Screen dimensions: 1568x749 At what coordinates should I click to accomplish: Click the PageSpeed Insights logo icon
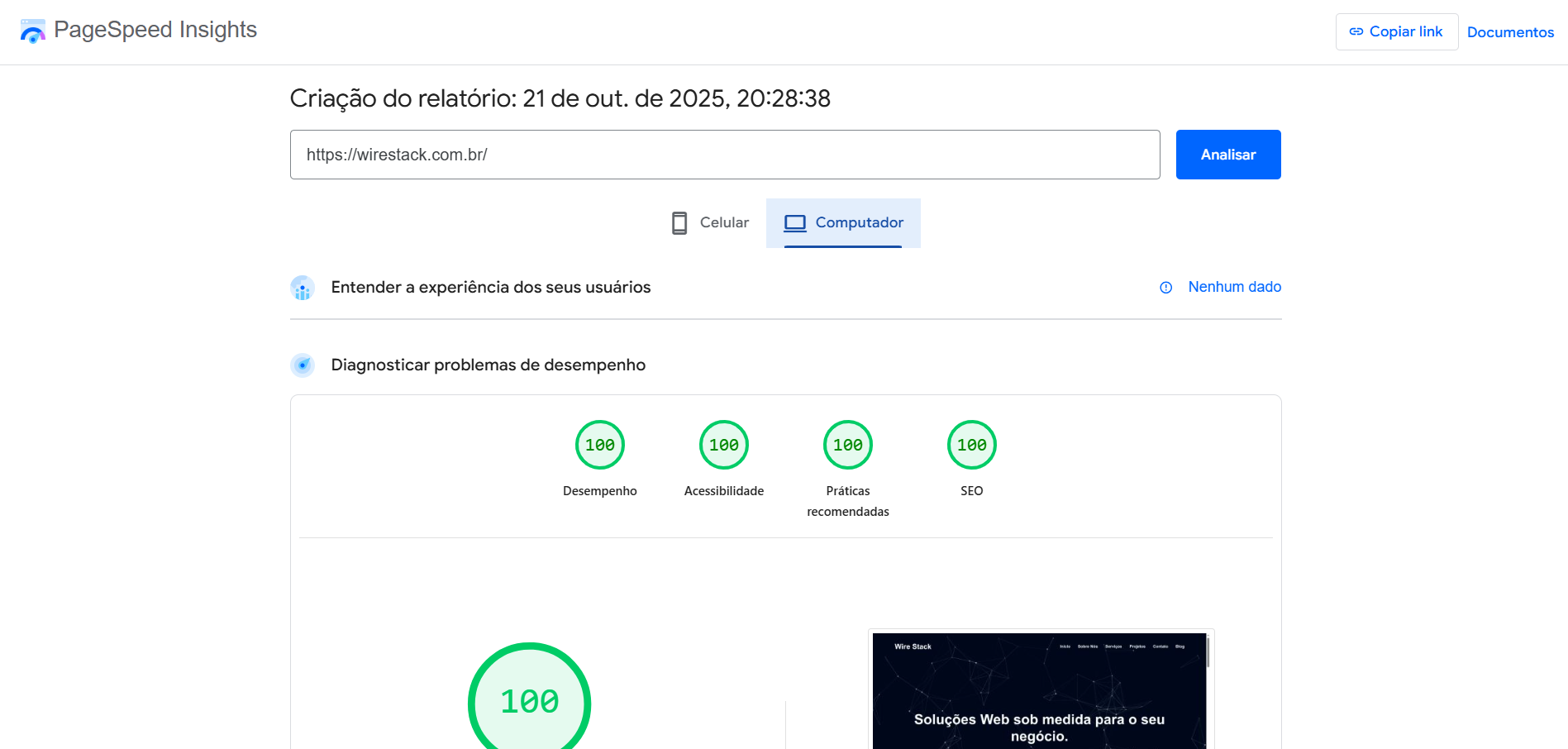[x=31, y=31]
